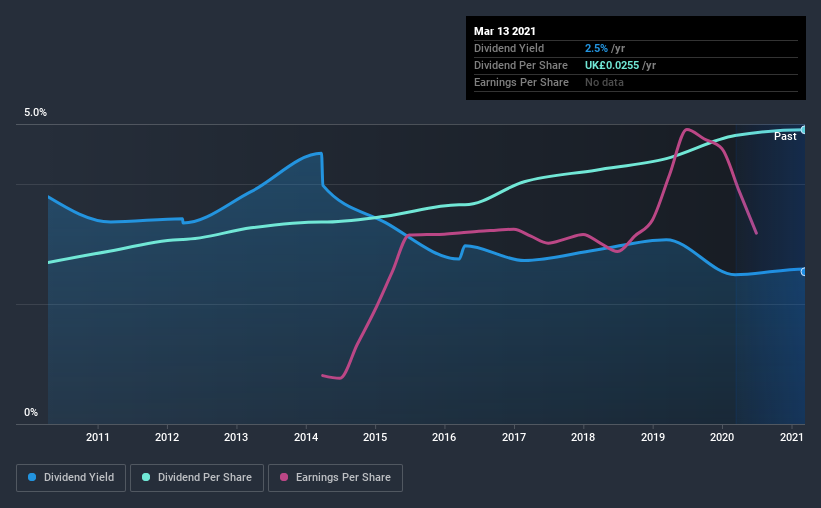Click the blue Dividend Yield legend dot
This screenshot has height=508, width=821.
tap(32, 477)
